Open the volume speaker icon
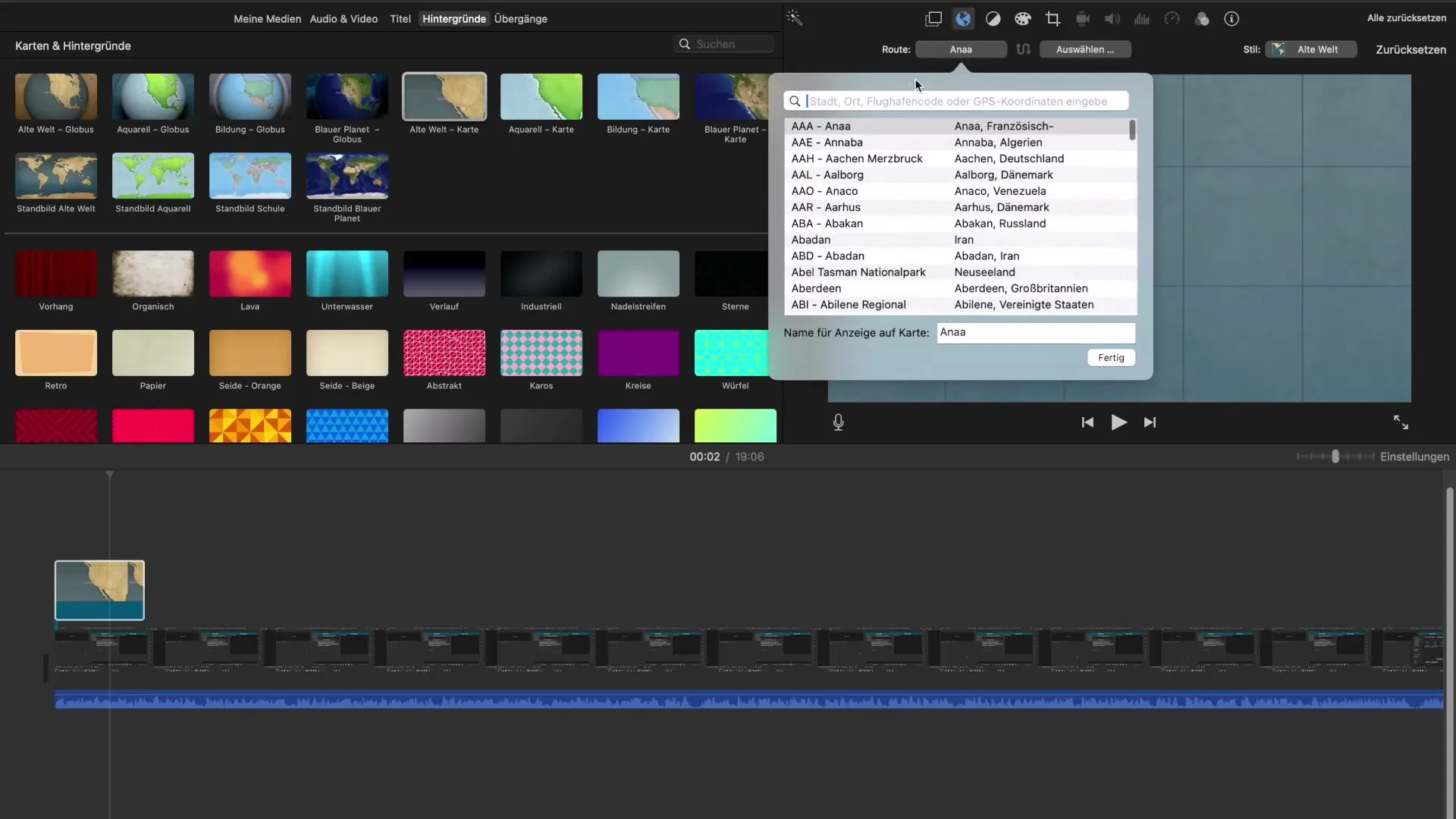The image size is (1456, 819). (x=1112, y=19)
